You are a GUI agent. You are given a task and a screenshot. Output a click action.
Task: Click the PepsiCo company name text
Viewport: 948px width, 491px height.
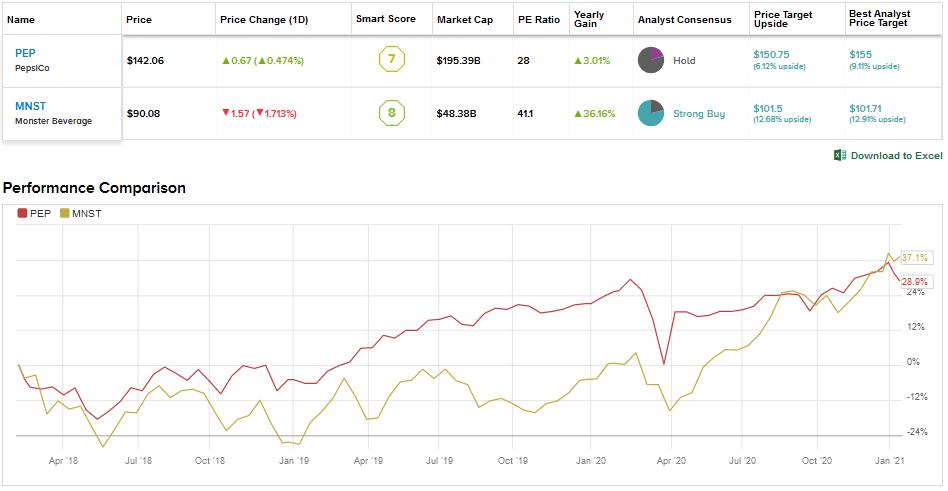[33, 68]
